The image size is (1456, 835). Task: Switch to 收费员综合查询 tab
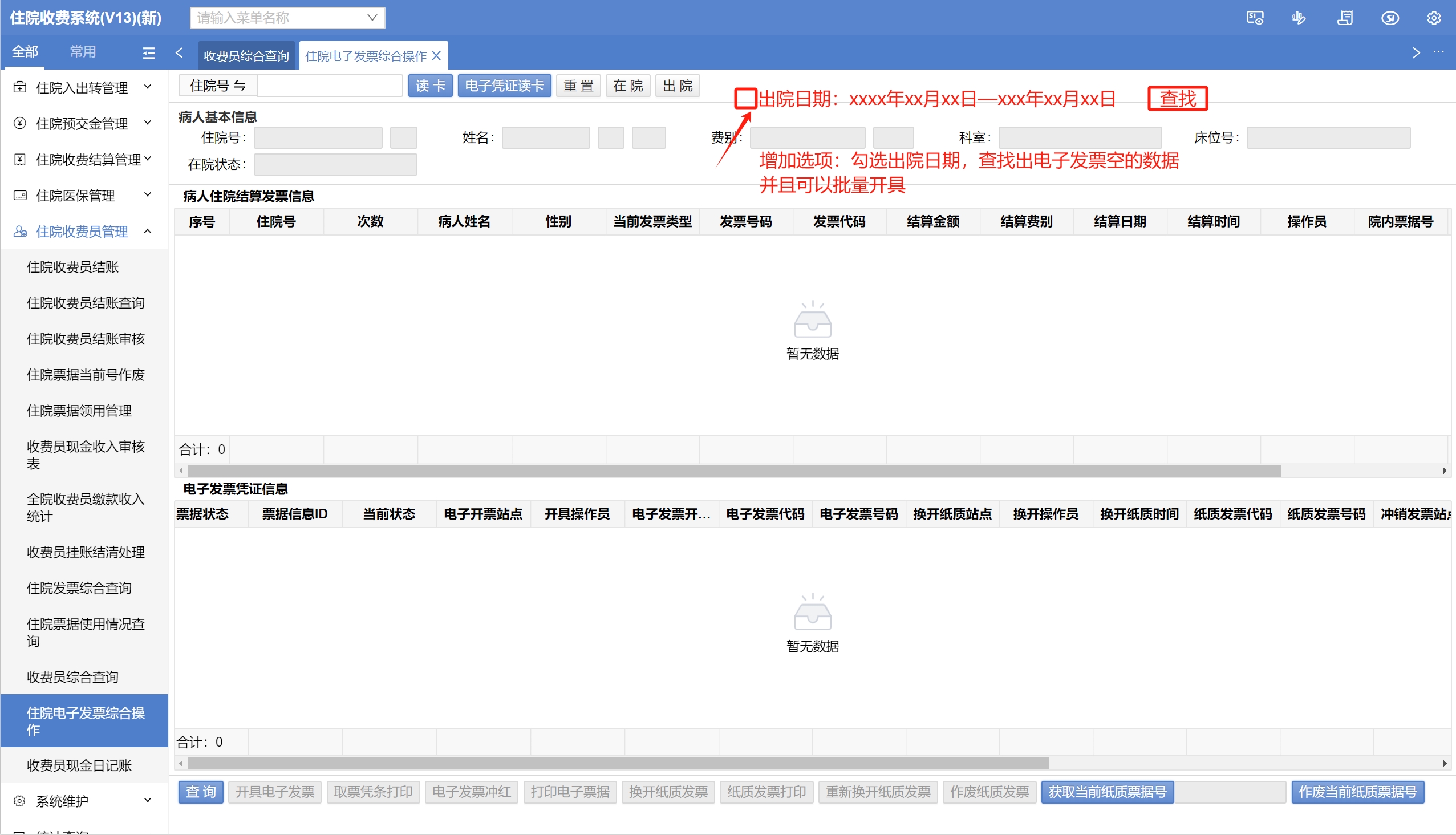click(246, 56)
